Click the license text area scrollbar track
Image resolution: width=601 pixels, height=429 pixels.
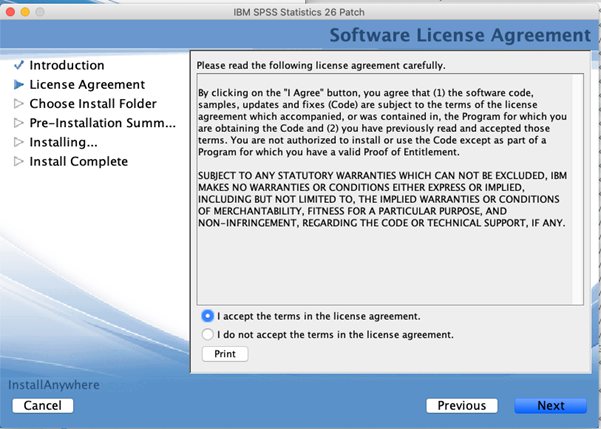point(578,189)
